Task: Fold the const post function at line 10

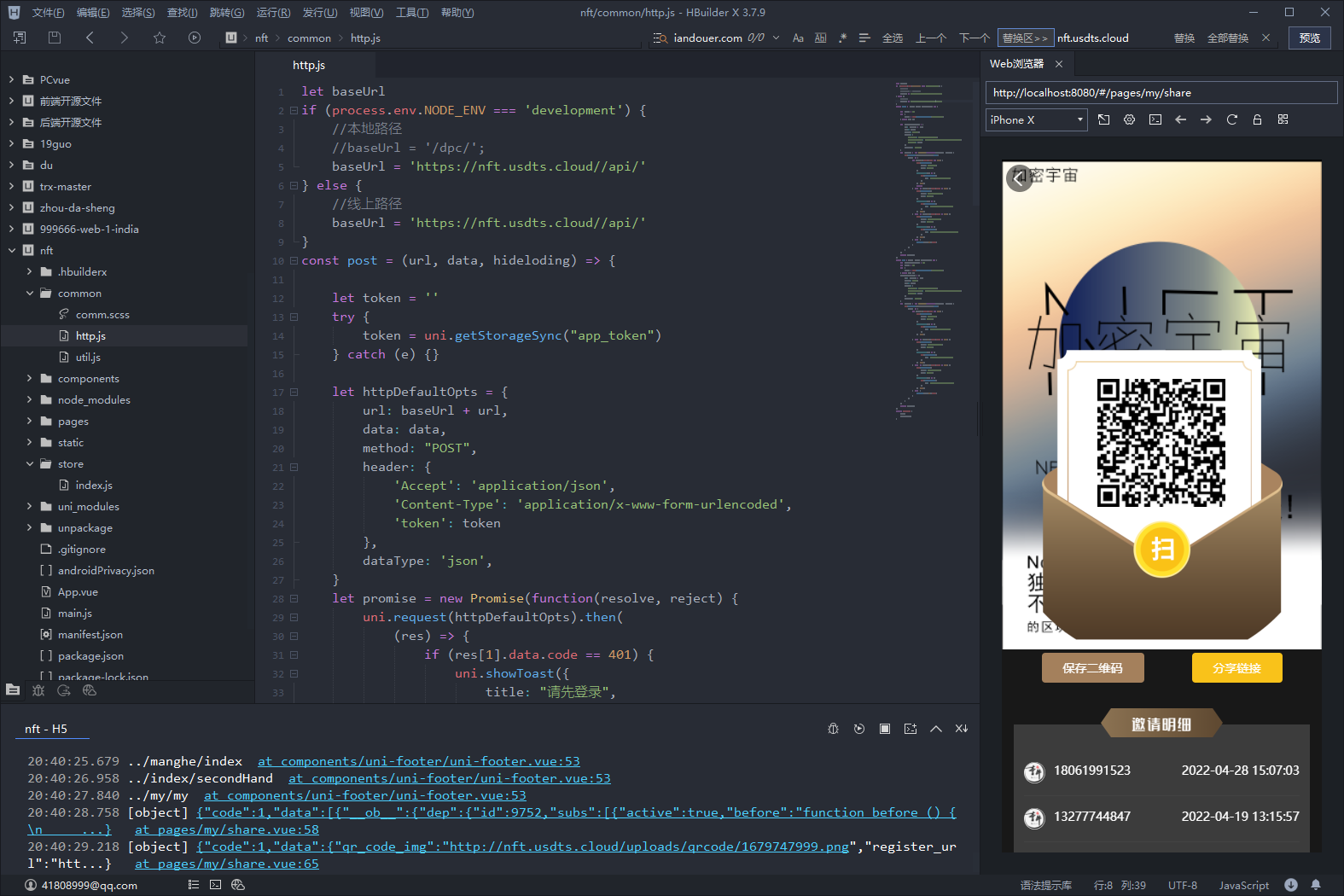Action: [x=294, y=260]
